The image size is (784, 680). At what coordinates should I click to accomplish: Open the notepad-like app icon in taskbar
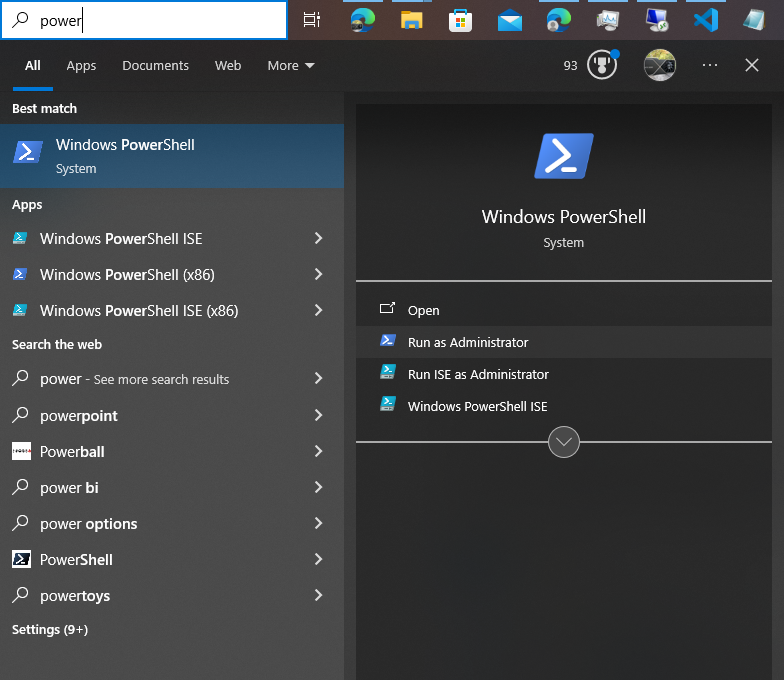(754, 20)
